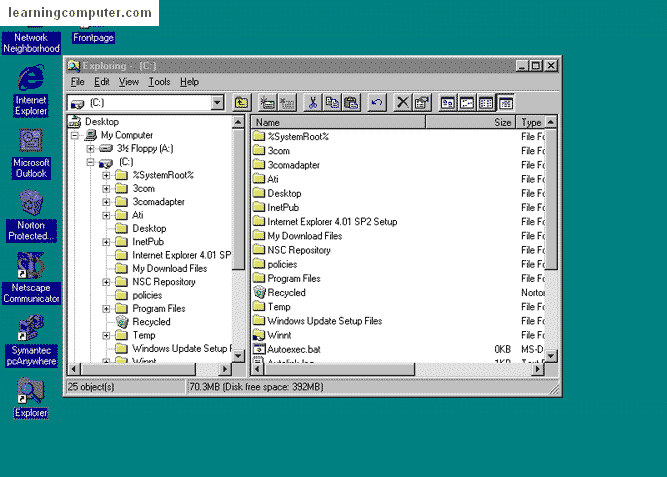This screenshot has height=477, width=667.
Task: Open the Edit menu
Action: pos(102,82)
